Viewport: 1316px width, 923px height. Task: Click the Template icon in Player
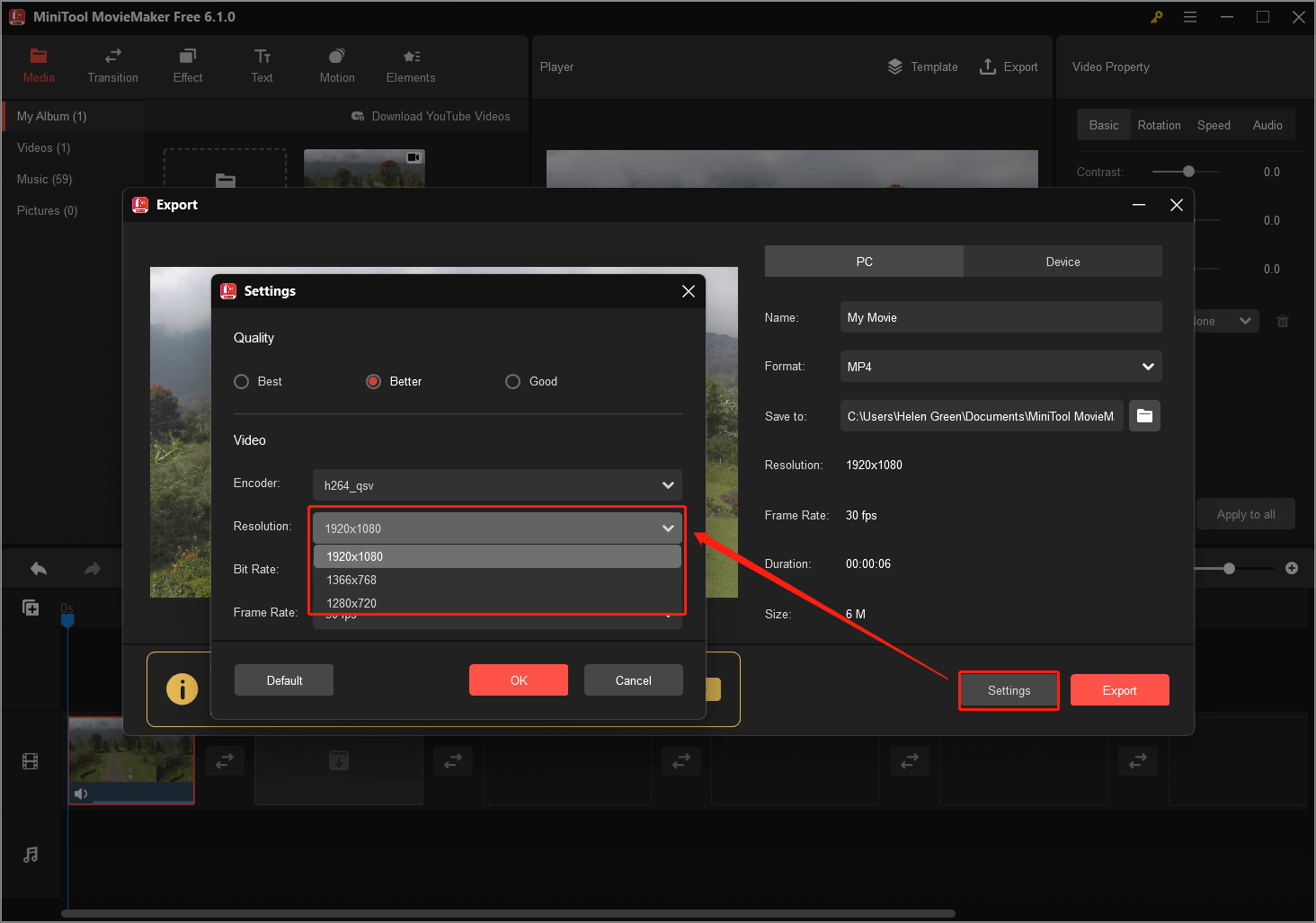coord(894,66)
